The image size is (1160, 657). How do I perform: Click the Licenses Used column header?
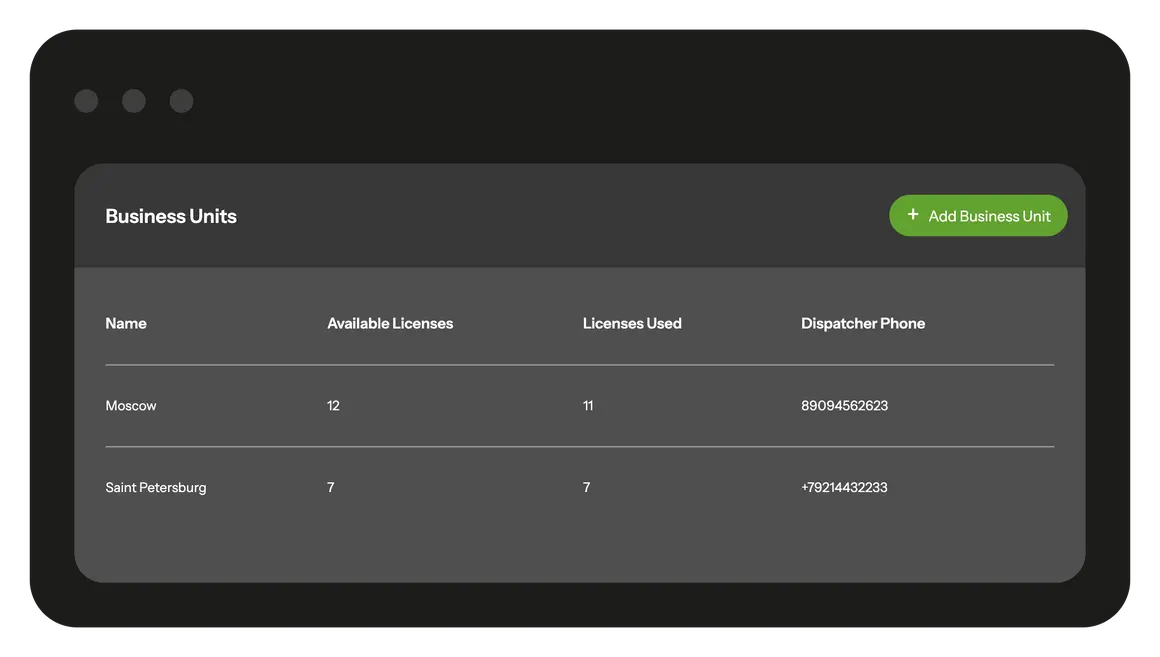[x=632, y=323]
